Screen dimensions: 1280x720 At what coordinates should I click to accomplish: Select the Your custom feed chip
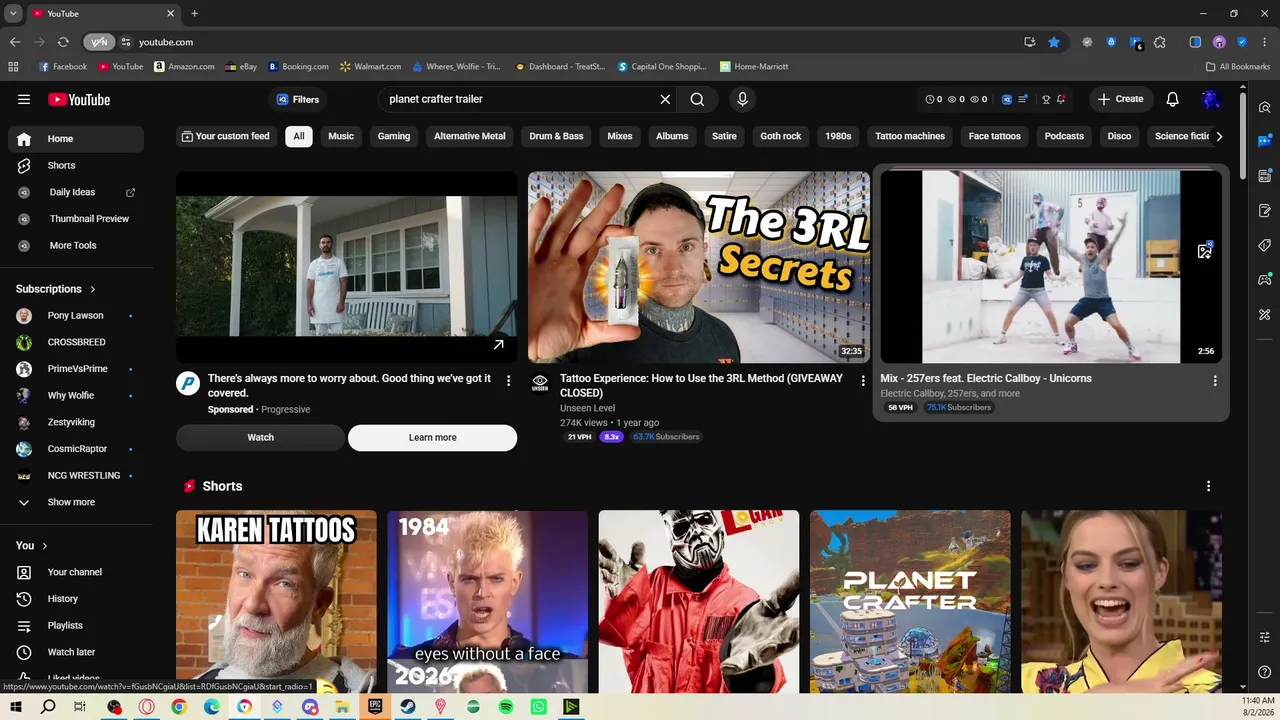pos(226,136)
